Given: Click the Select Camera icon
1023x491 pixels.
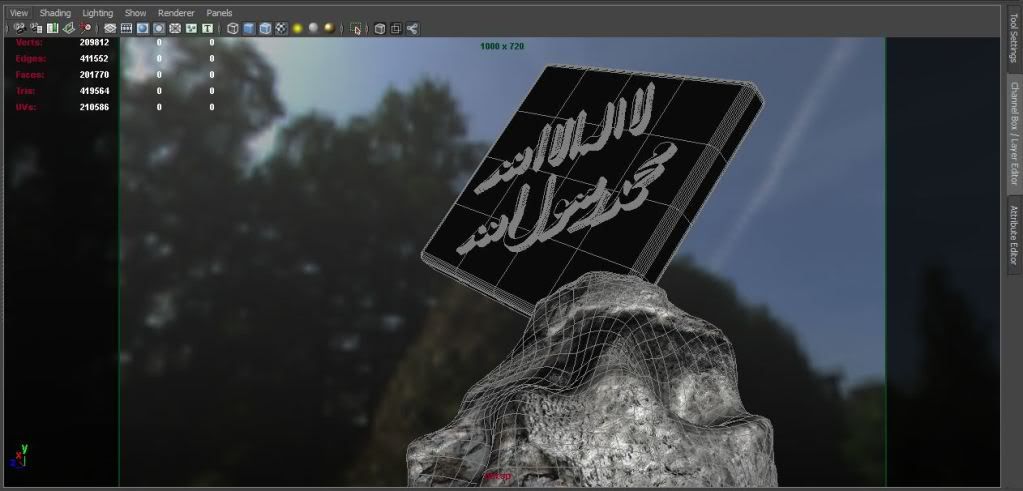Looking at the screenshot, I should pos(20,28).
